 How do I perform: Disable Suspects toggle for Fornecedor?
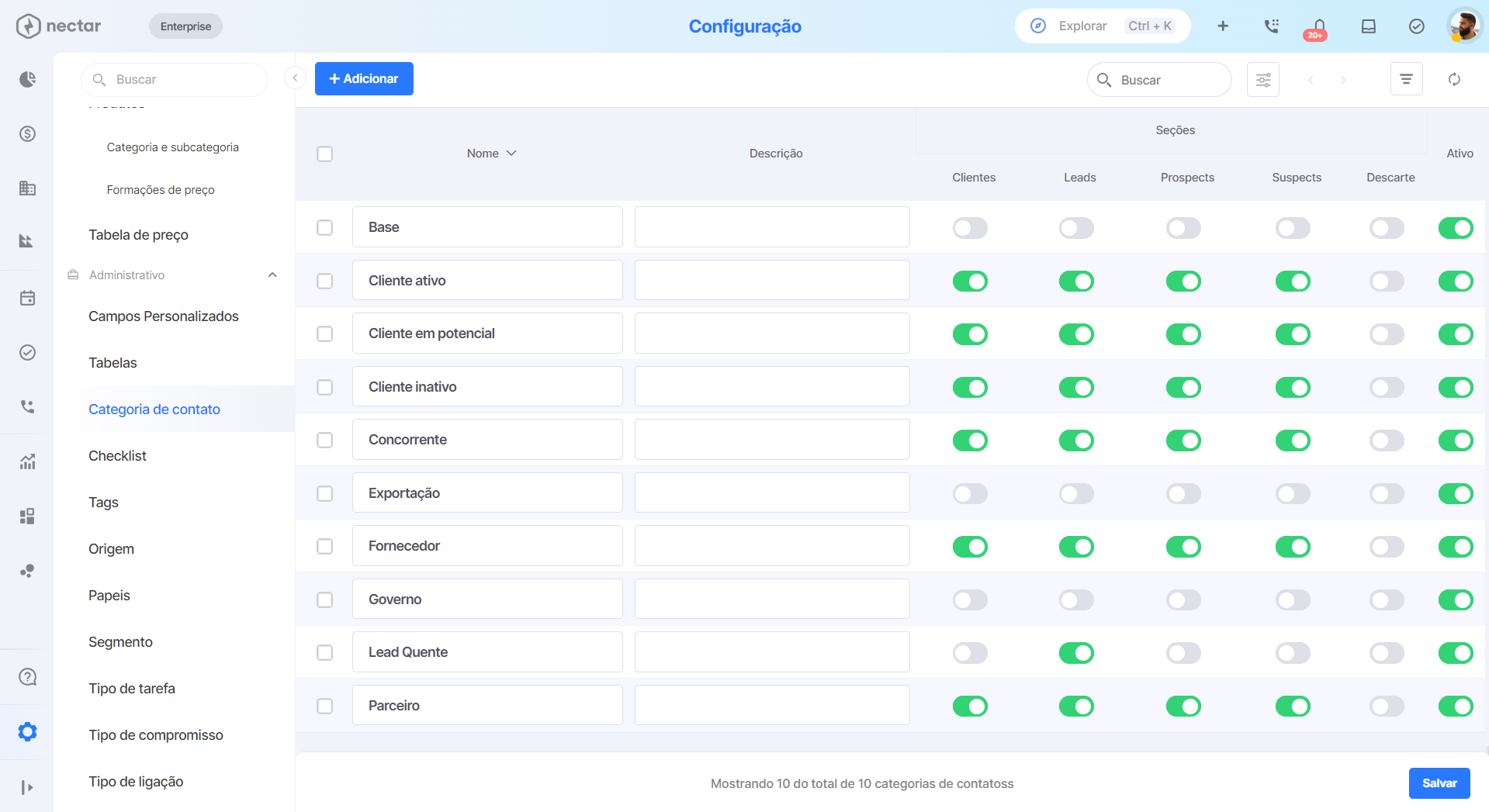pyautogui.click(x=1293, y=547)
